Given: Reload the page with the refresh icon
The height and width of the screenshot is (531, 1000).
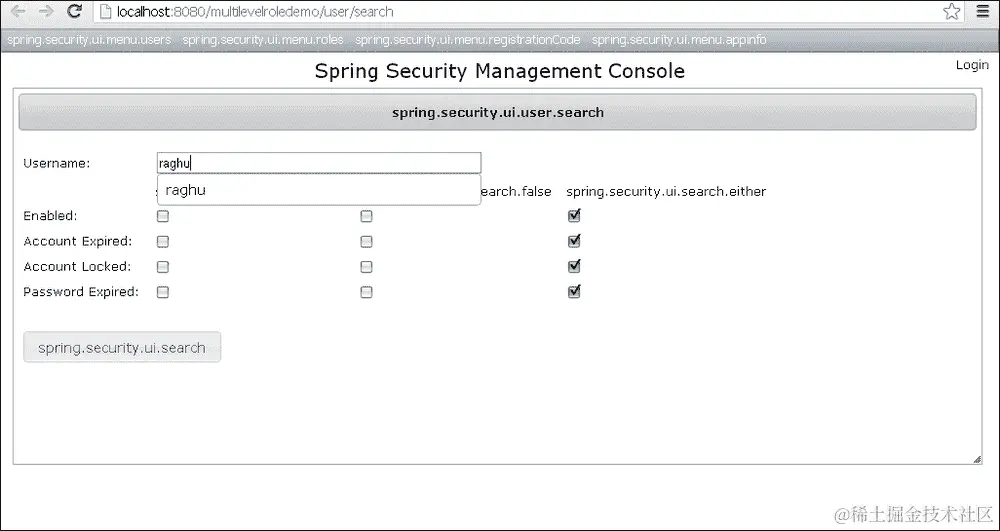Looking at the screenshot, I should tap(75, 11).
